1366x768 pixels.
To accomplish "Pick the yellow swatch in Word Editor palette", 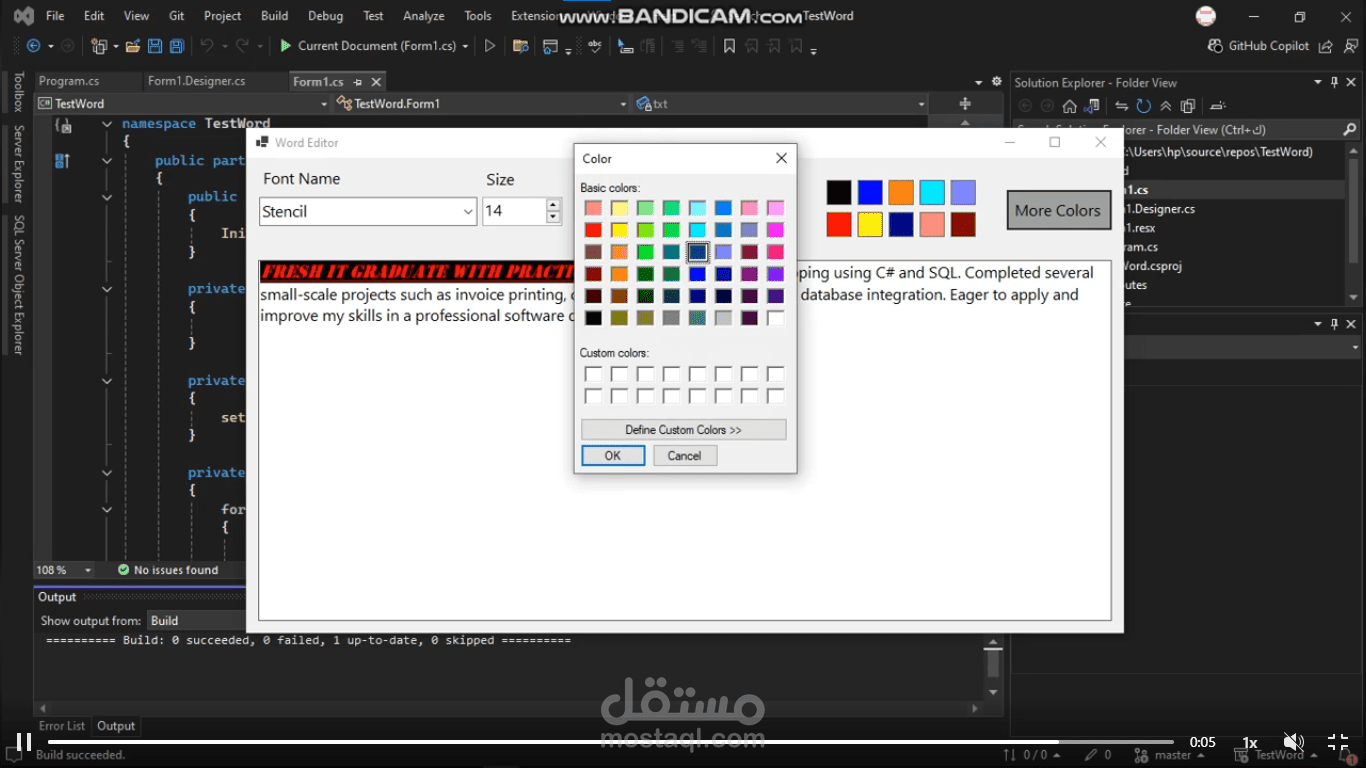I will [870, 225].
